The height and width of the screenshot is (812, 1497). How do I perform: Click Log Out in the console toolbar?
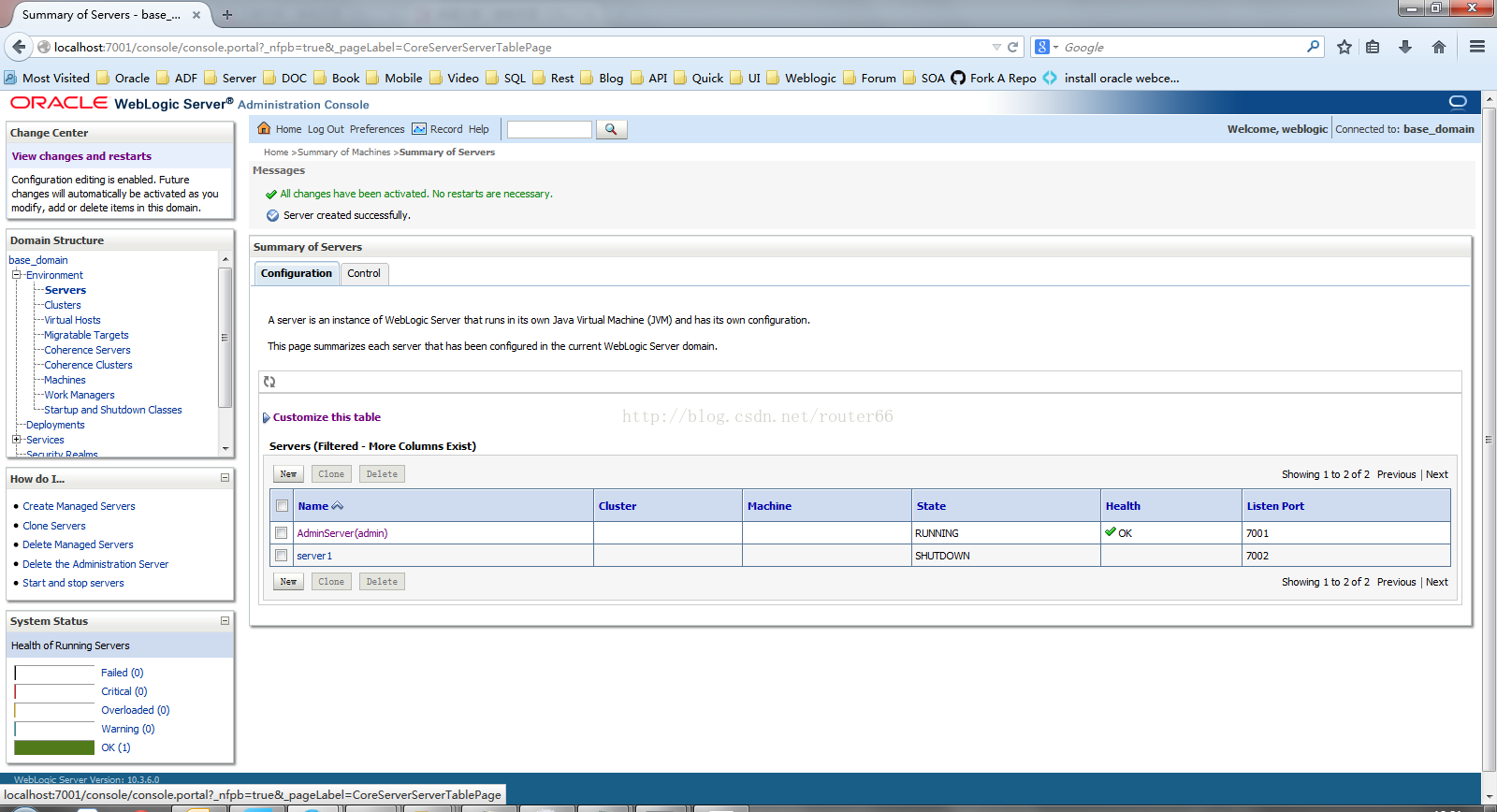[x=326, y=129]
